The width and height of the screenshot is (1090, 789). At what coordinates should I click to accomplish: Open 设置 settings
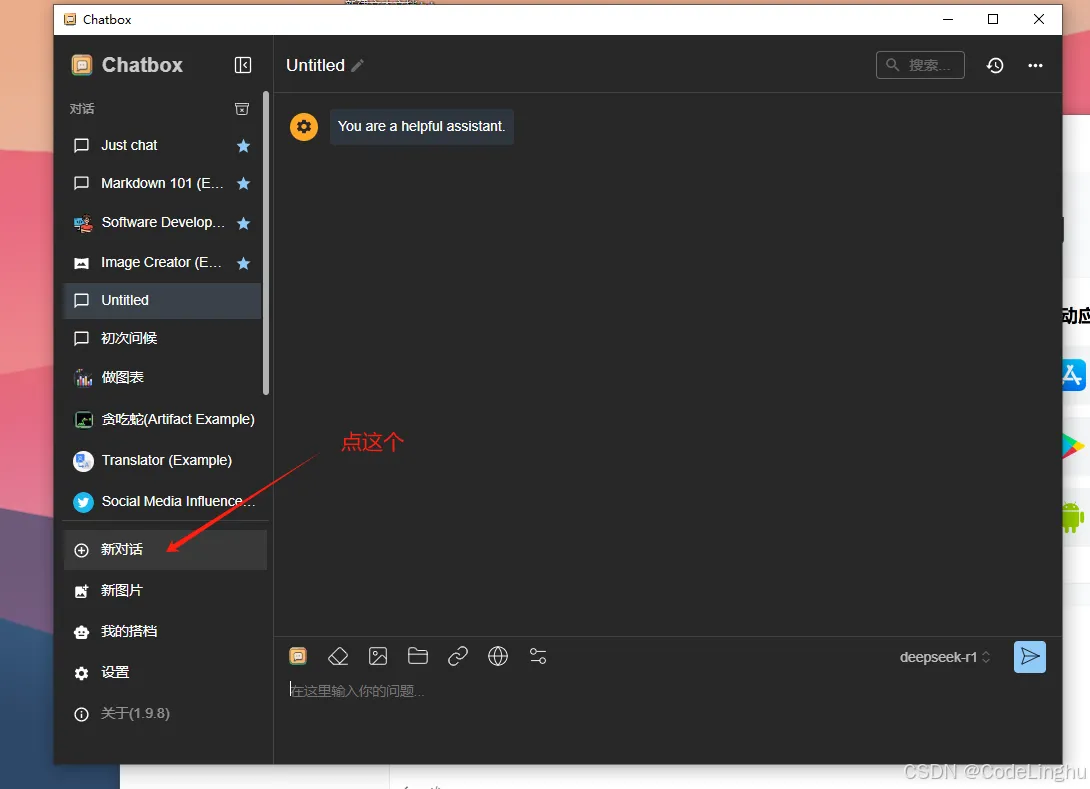165,673
